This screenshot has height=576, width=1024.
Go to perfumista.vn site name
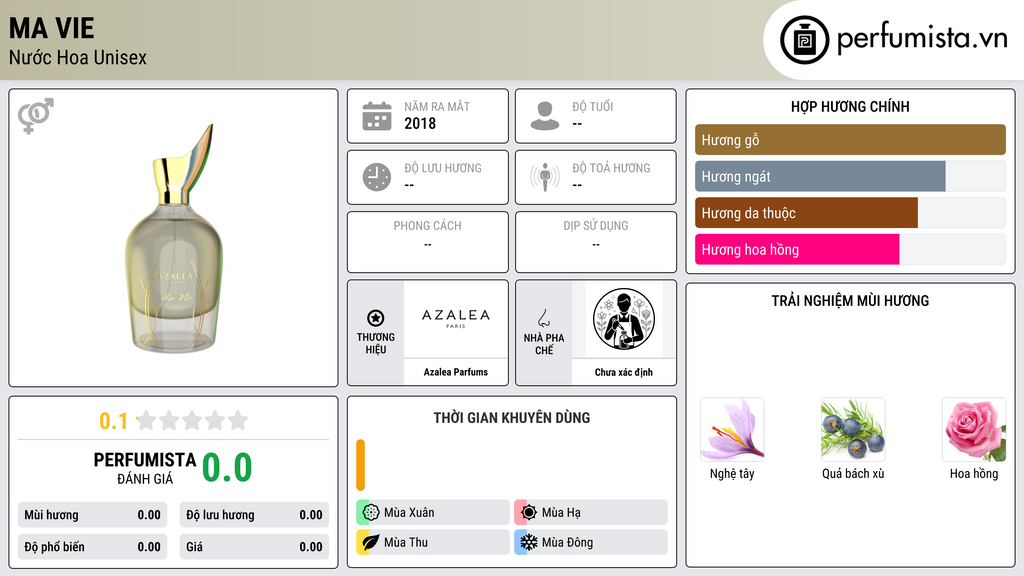point(922,38)
